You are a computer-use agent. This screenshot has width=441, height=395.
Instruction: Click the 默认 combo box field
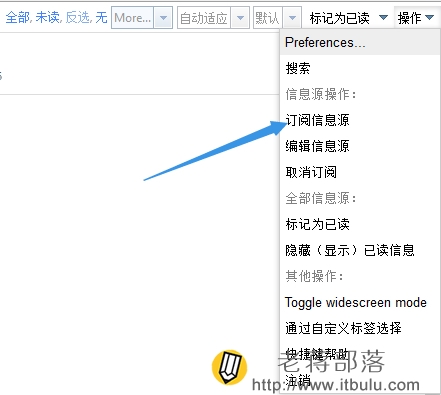[x=268, y=18]
